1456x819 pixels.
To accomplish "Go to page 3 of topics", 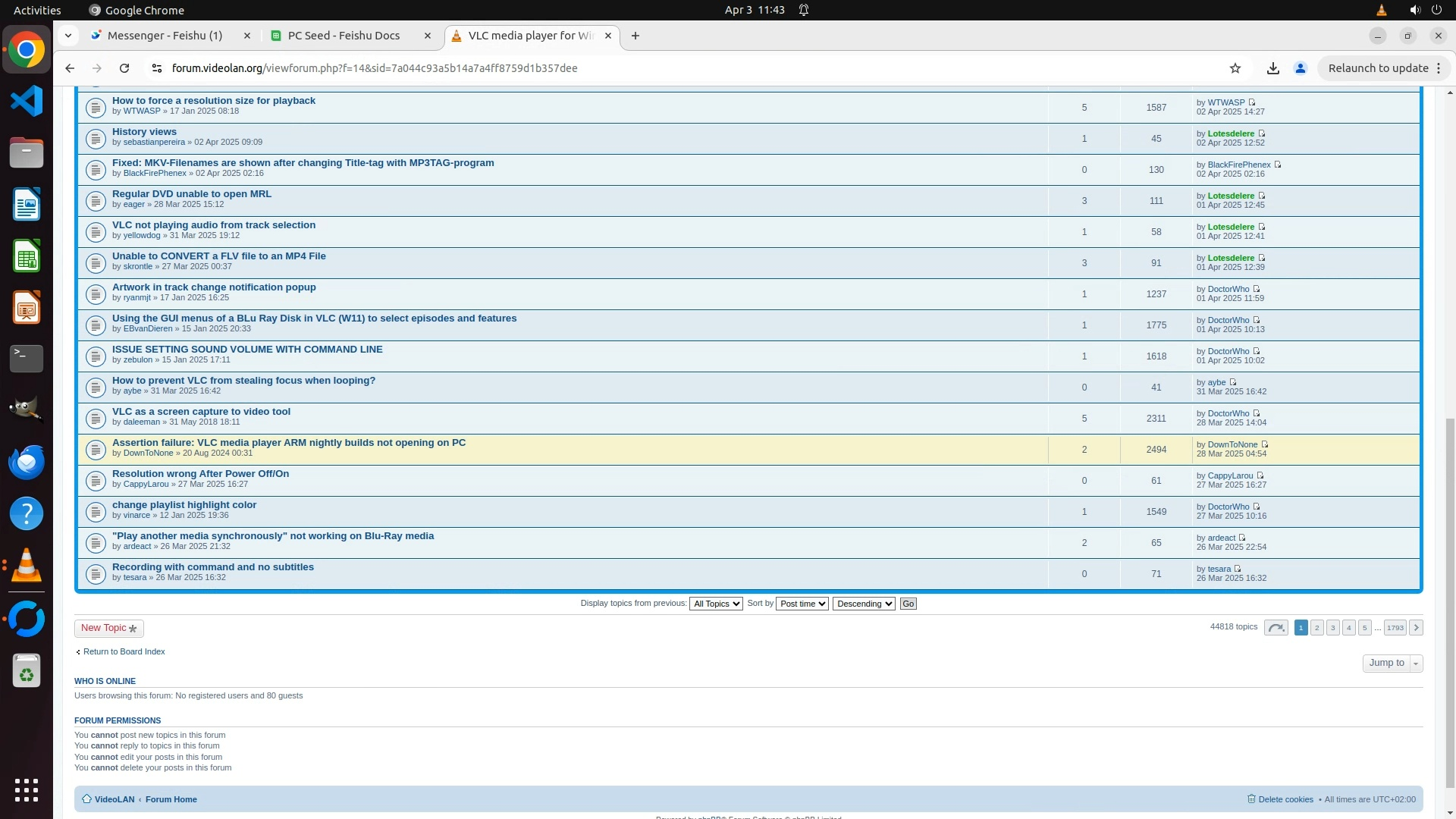I will point(1332,628).
